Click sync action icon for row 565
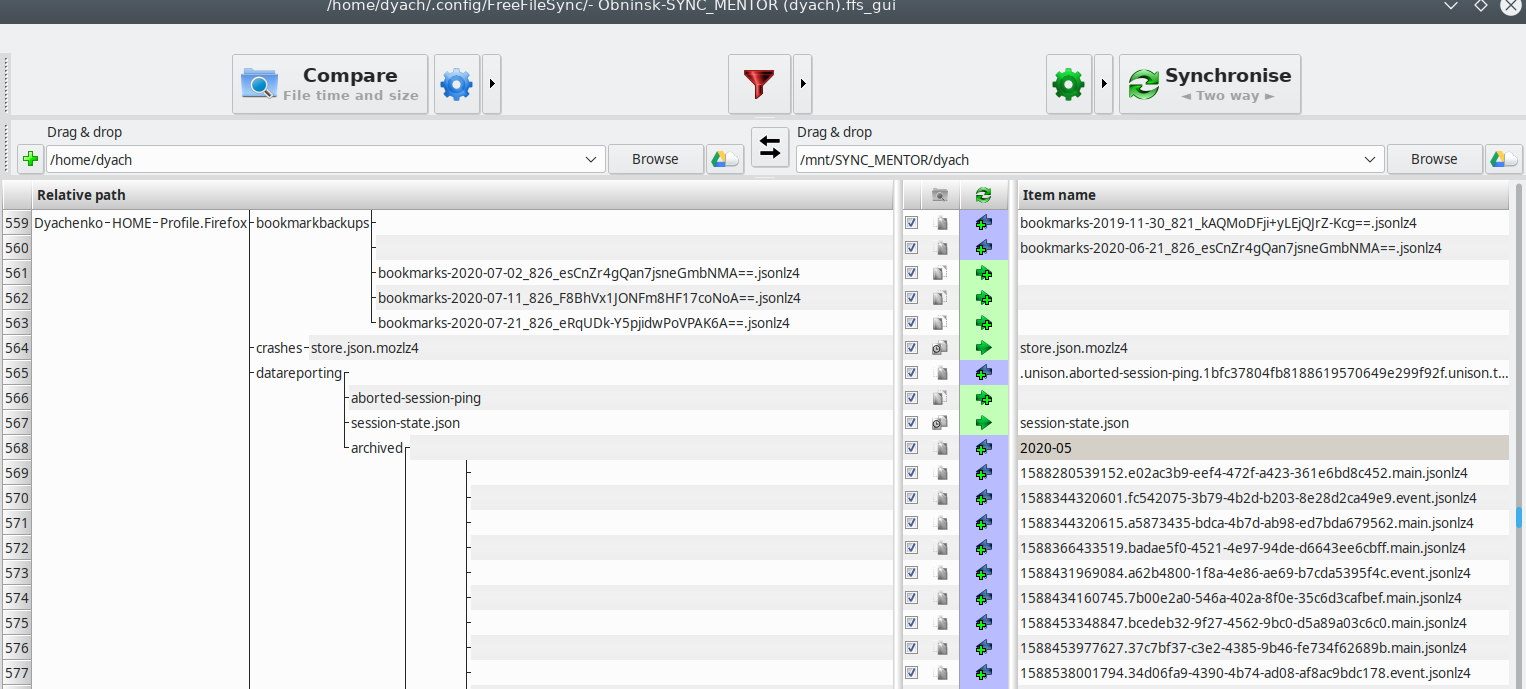The height and width of the screenshot is (689, 1526). 983,373
